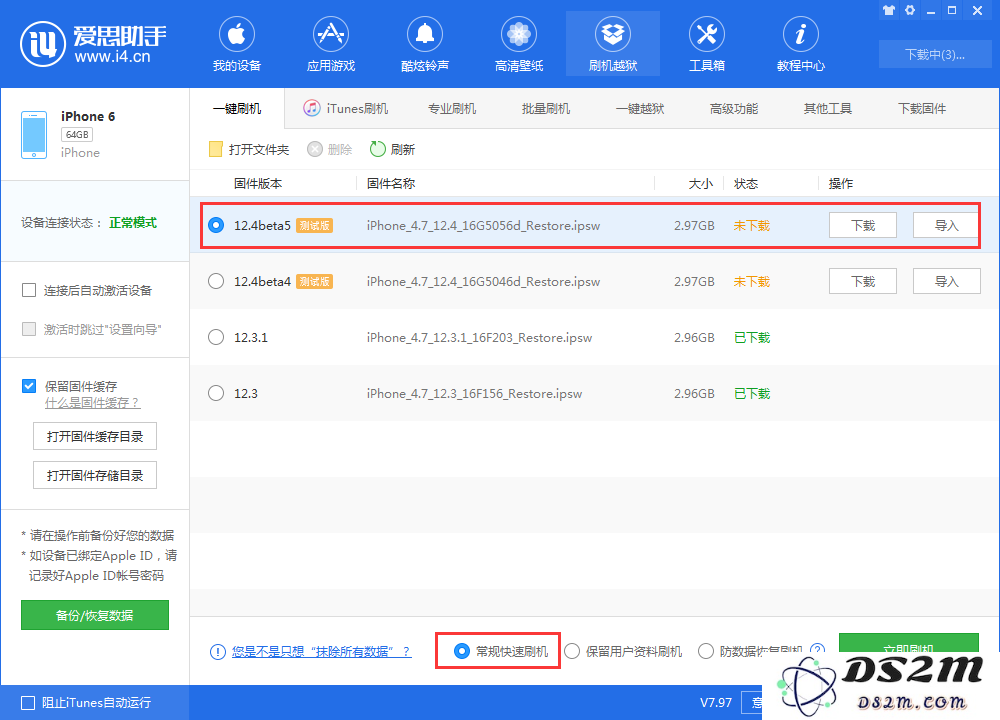Click 打开固件存储目录 button
The height and width of the screenshot is (720, 1000).
coord(95,475)
